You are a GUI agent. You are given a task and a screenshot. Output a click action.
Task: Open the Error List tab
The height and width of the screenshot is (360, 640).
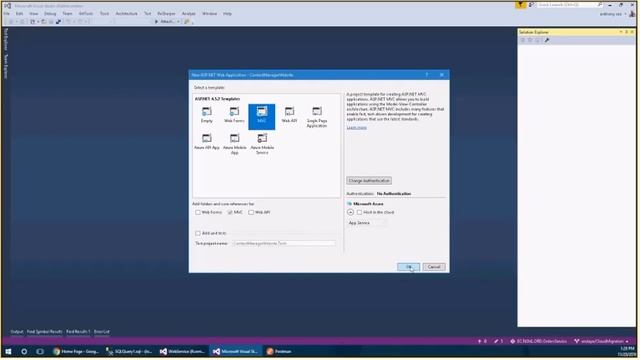(x=102, y=331)
